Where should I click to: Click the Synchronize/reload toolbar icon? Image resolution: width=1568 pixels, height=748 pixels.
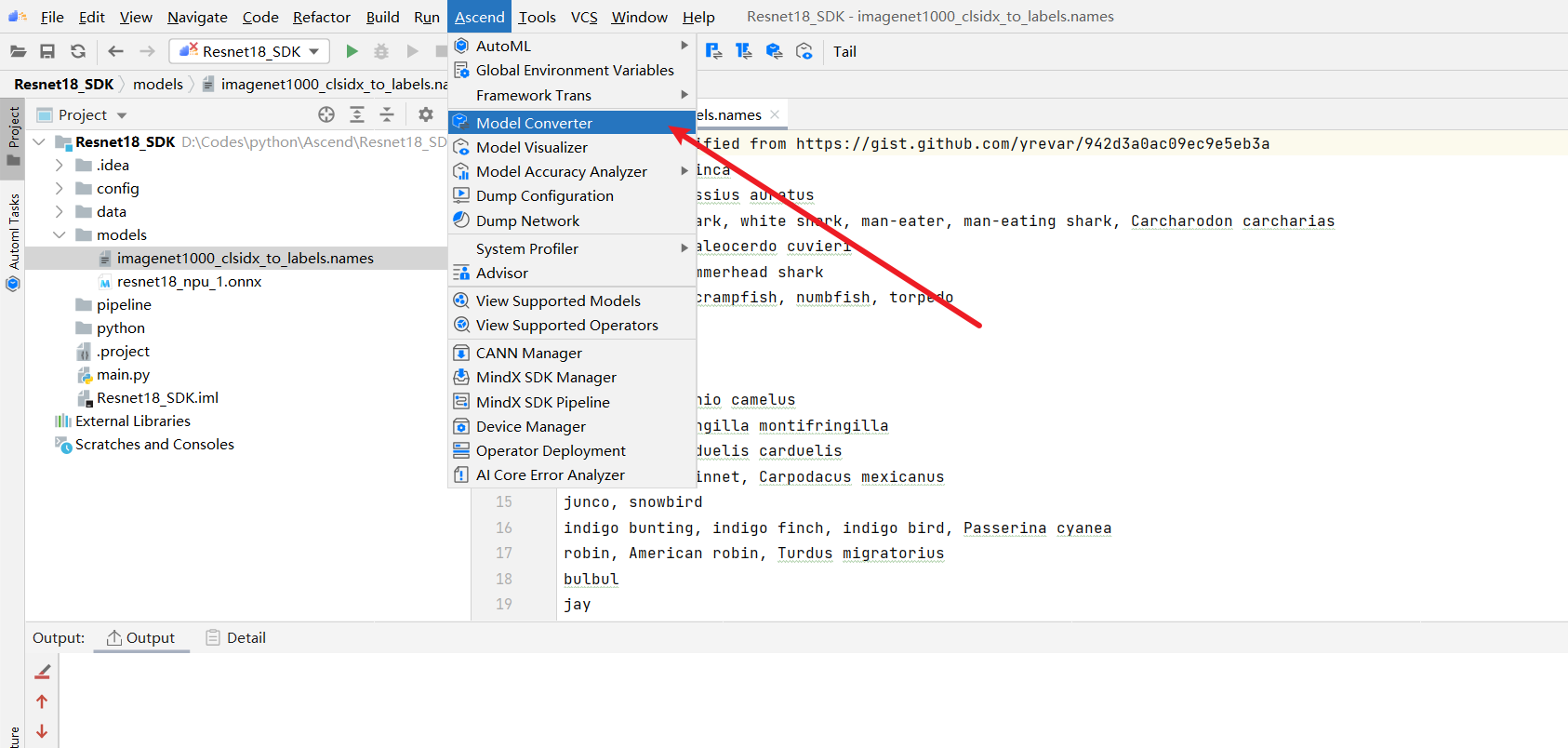78,51
